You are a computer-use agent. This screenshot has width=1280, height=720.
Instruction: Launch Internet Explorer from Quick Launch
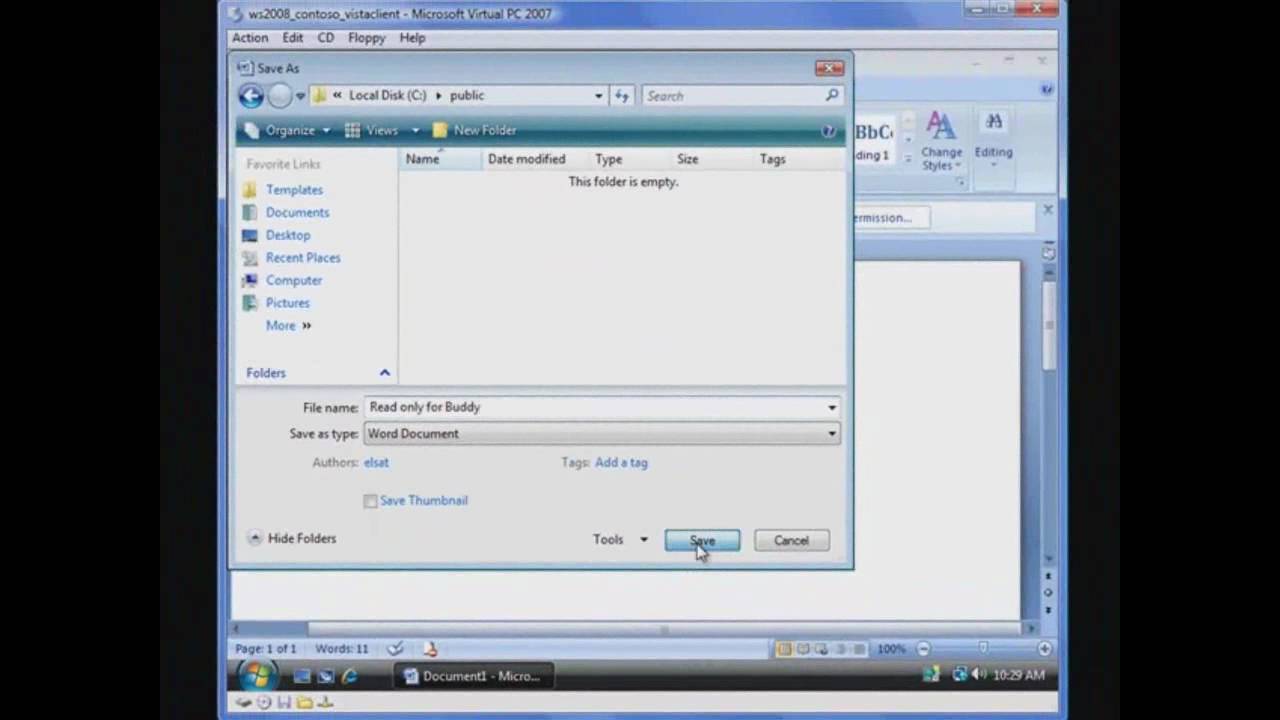pos(349,677)
